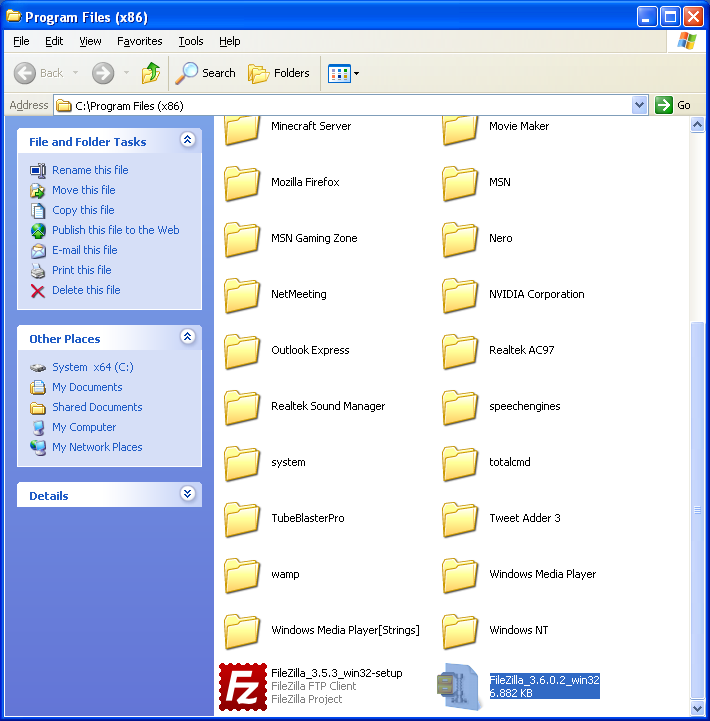Expand the address bar dropdown arrow
710x721 pixels.
point(640,105)
